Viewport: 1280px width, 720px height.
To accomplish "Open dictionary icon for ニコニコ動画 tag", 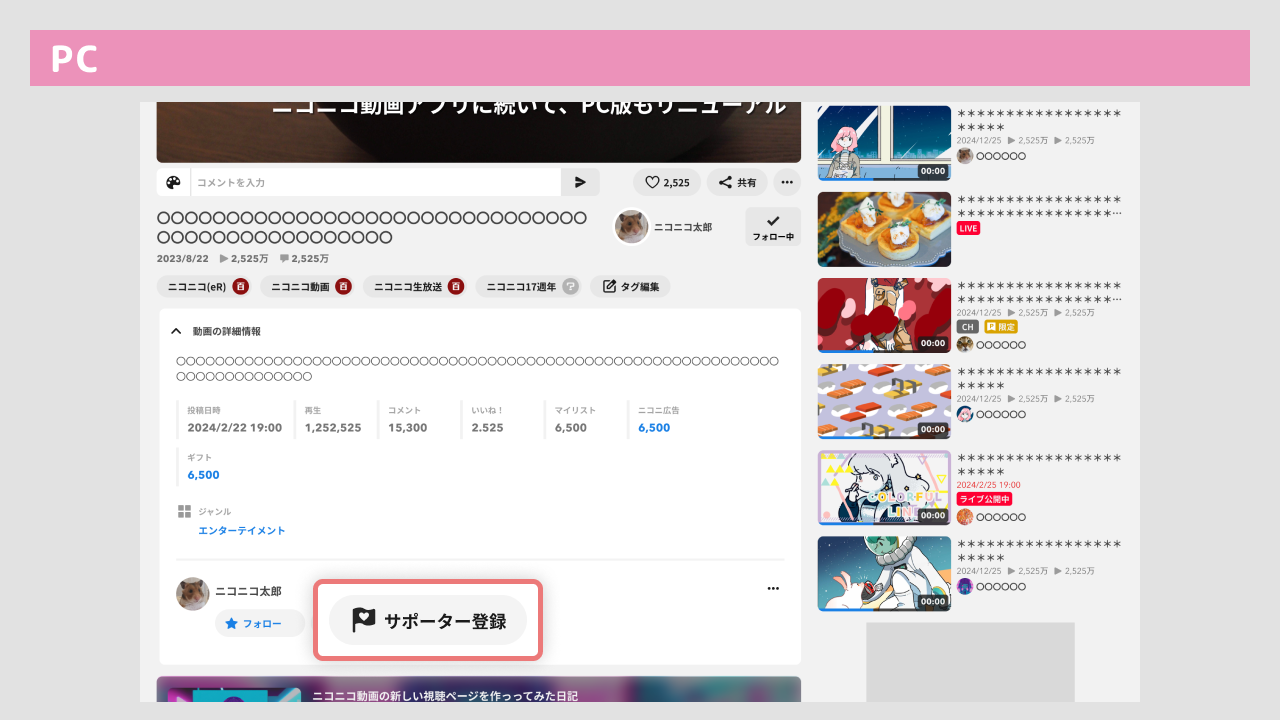I will (343, 286).
